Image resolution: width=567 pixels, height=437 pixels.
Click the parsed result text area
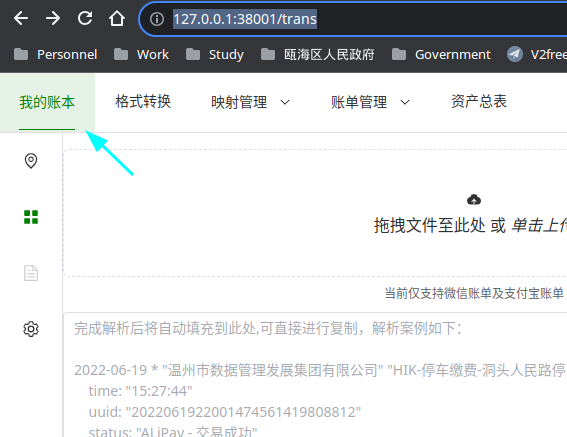pos(315,375)
